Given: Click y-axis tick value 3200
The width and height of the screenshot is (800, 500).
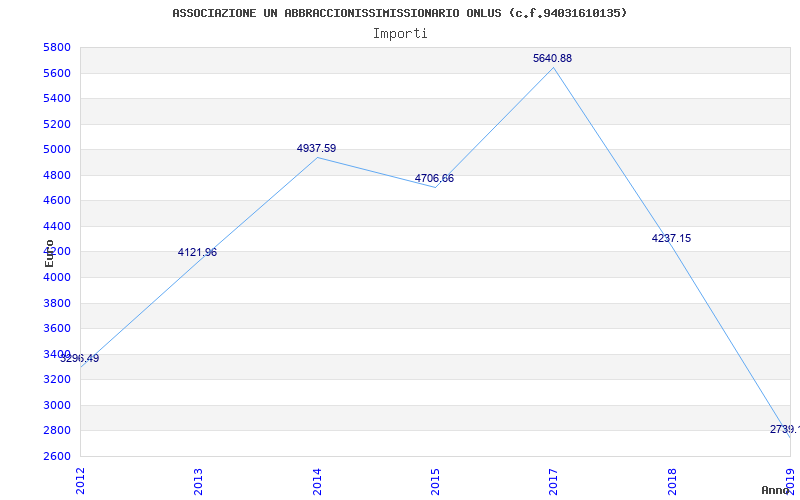Looking at the screenshot, I should pyautogui.click(x=57, y=379).
